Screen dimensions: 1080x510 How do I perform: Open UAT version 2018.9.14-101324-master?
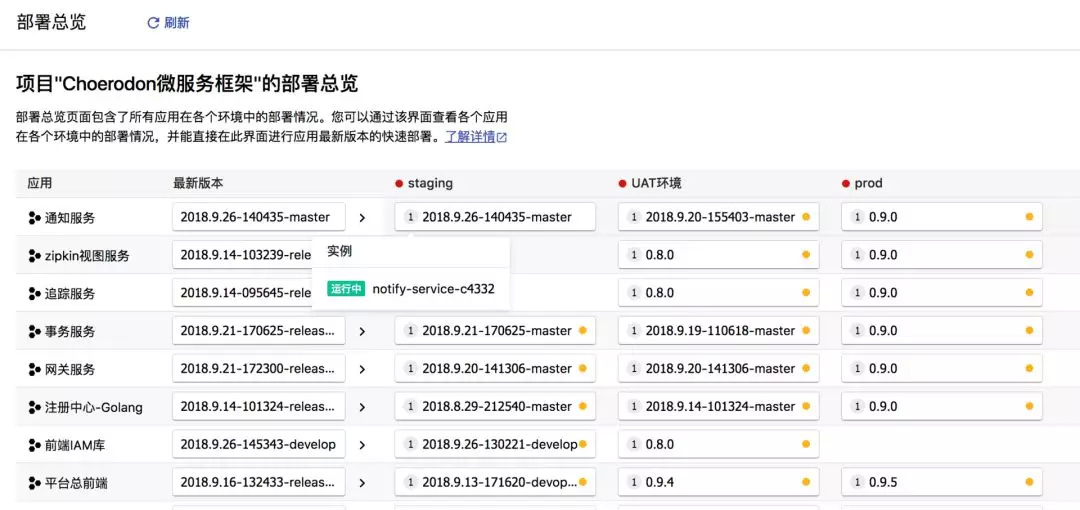click(718, 406)
